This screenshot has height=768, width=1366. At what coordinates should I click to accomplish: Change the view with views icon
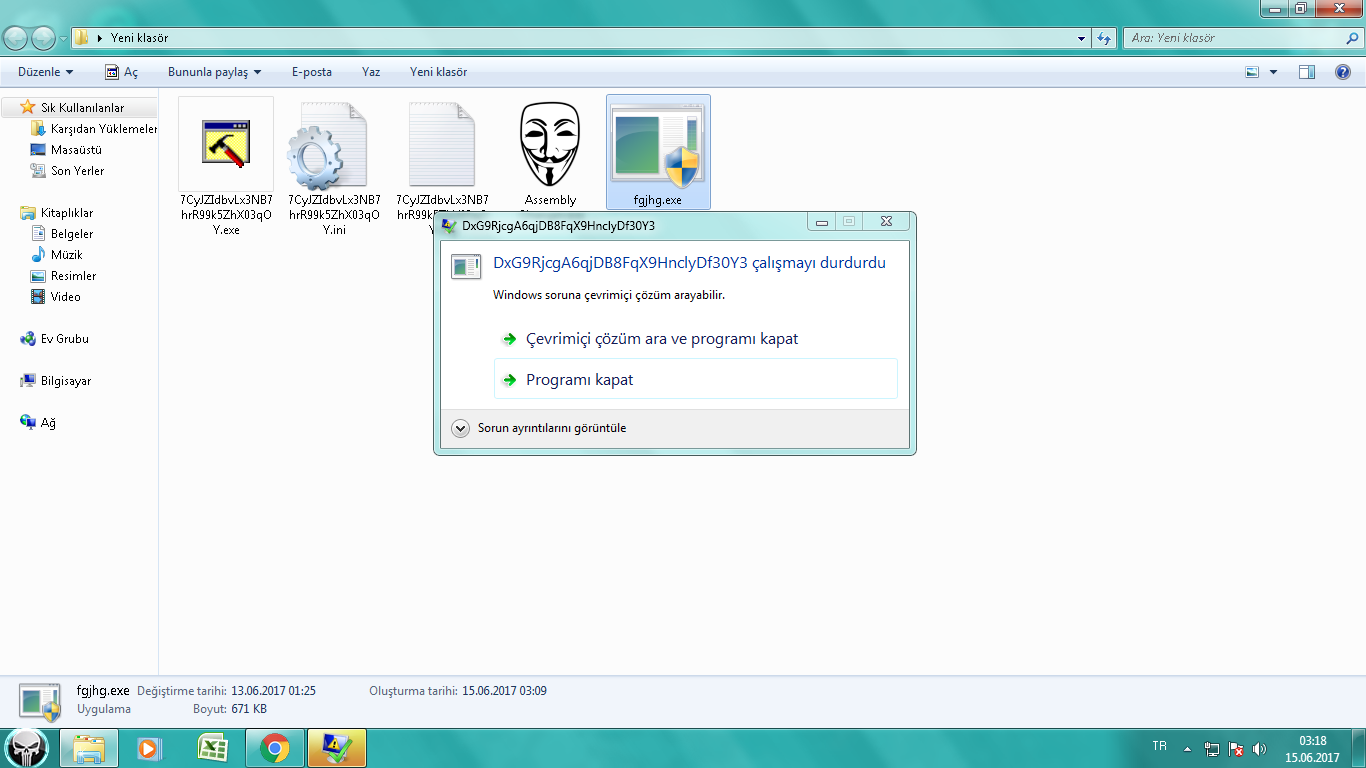pyautogui.click(x=1252, y=72)
